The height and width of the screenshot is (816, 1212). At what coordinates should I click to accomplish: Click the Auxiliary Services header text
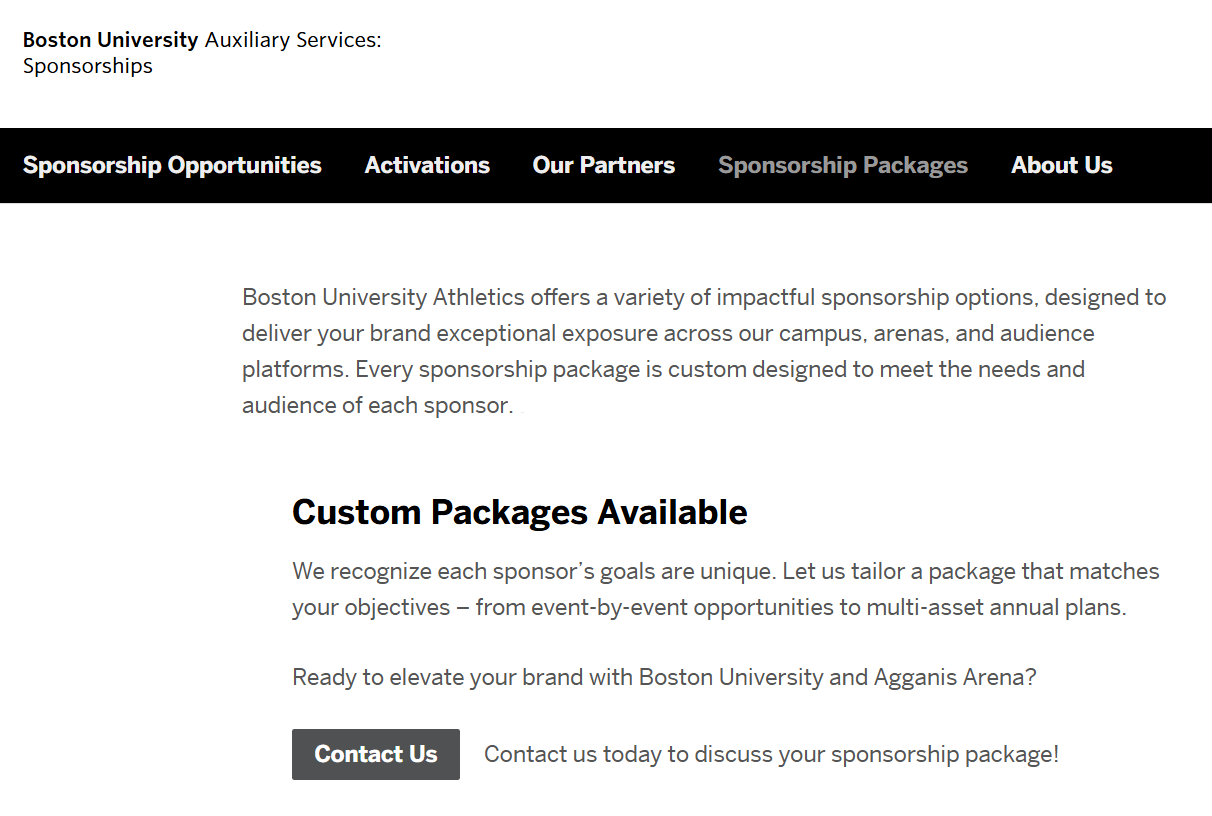click(292, 40)
